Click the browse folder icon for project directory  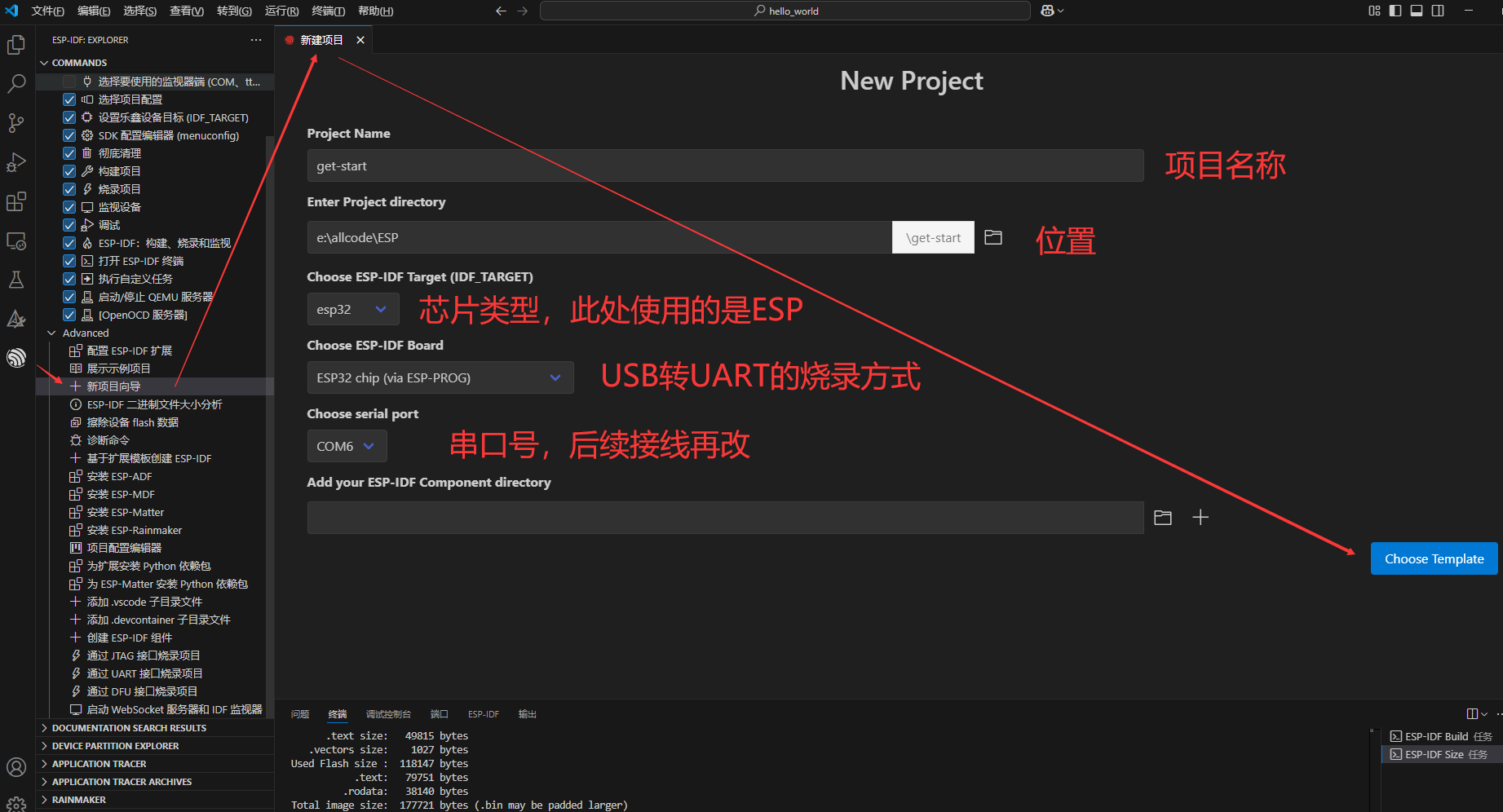tap(993, 237)
